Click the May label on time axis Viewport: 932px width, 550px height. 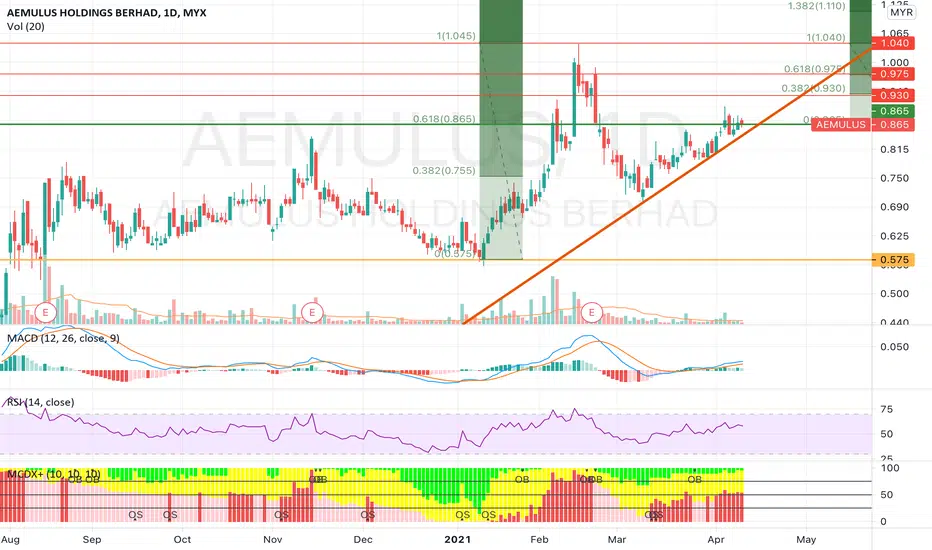(806, 539)
